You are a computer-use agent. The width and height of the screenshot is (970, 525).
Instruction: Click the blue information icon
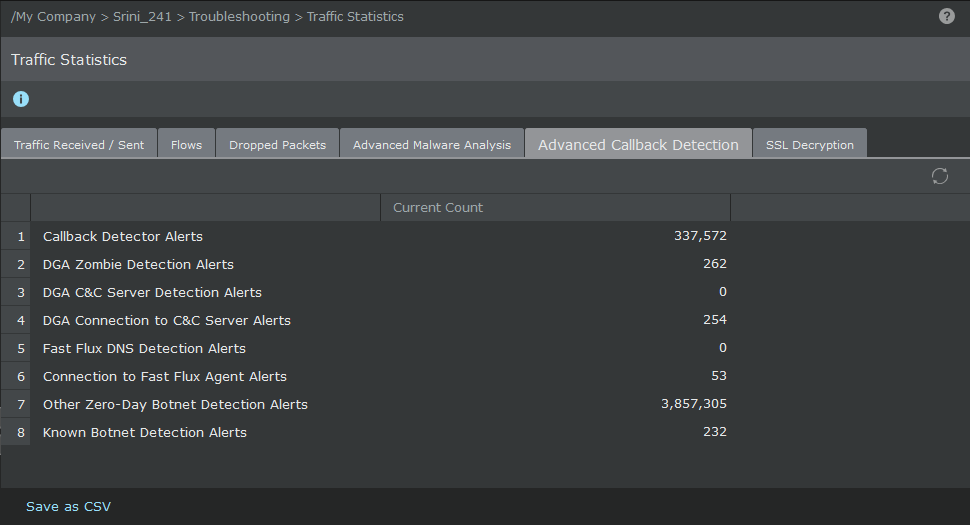click(x=21, y=99)
